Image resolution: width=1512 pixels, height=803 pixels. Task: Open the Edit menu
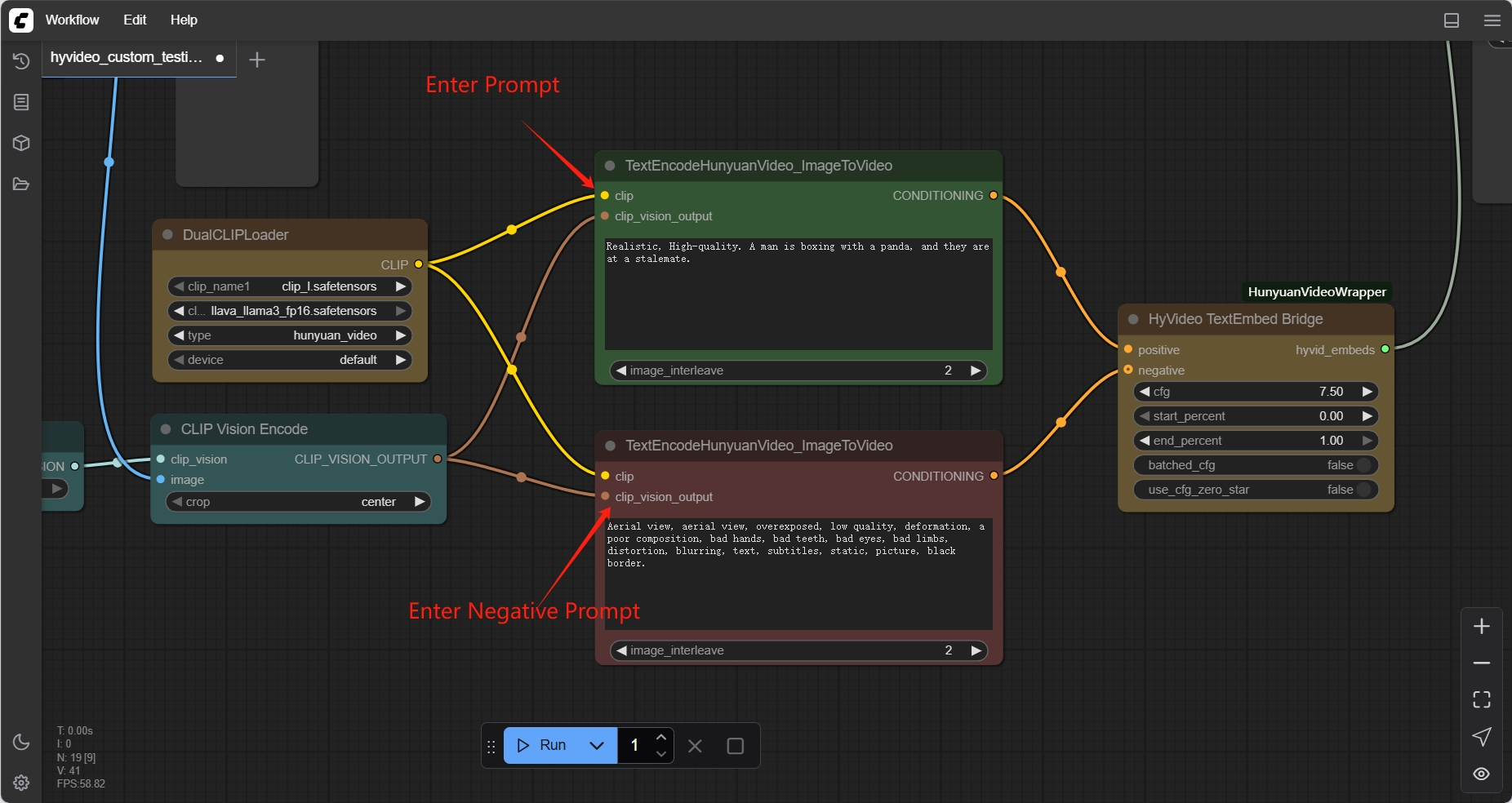click(135, 20)
